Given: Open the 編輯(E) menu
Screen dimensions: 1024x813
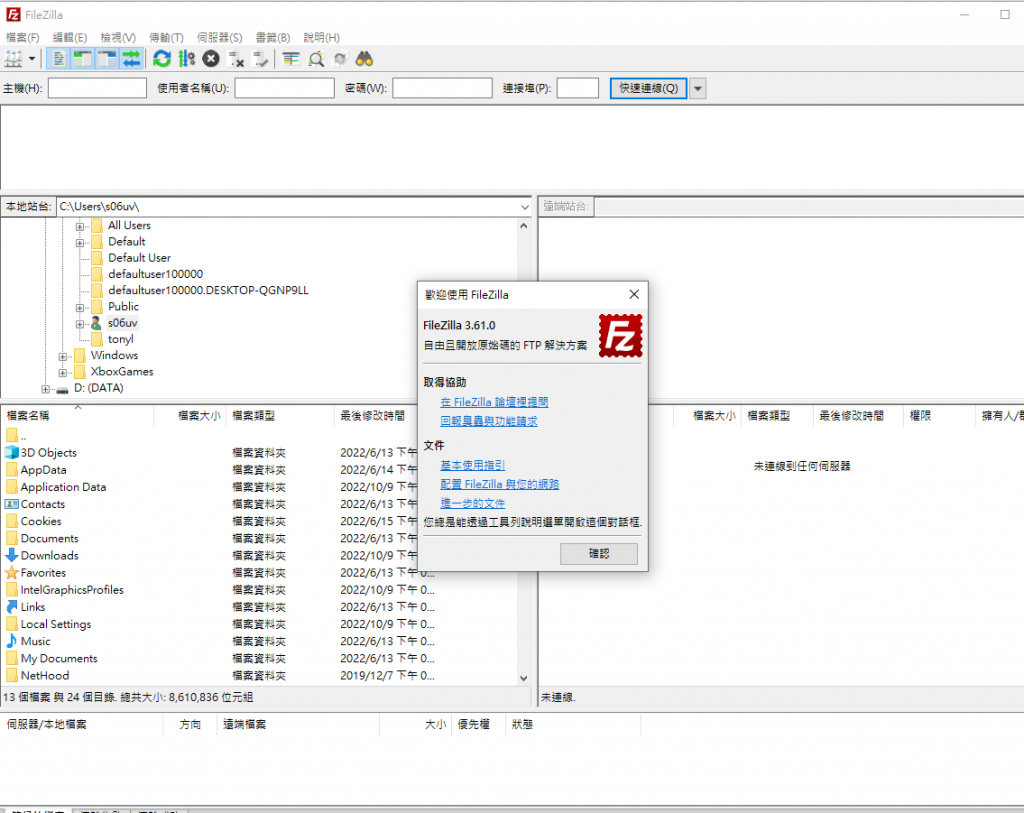Looking at the screenshot, I should click(x=70, y=38).
